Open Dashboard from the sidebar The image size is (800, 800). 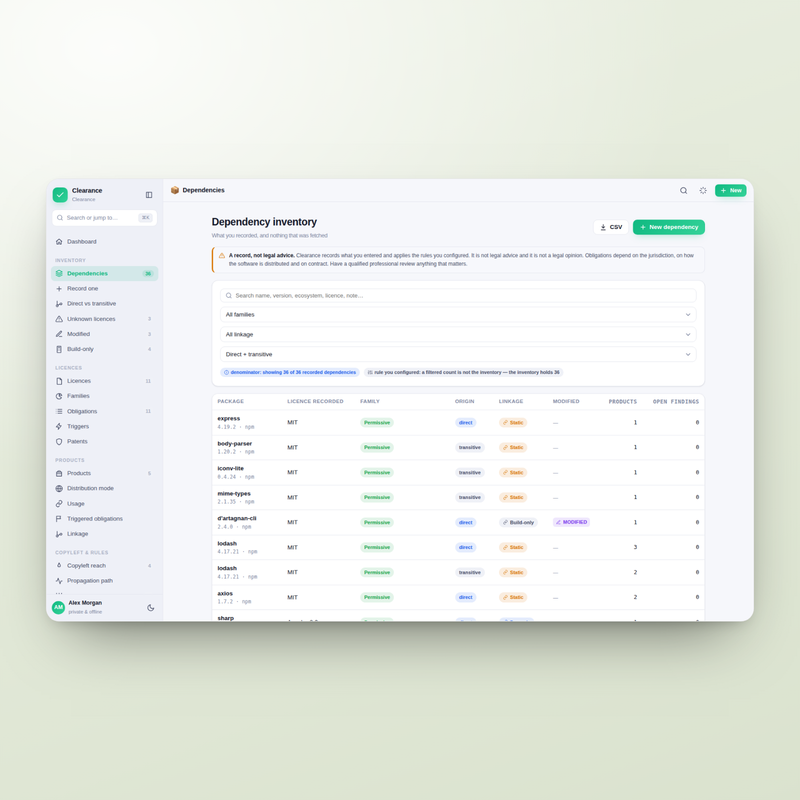105,242
